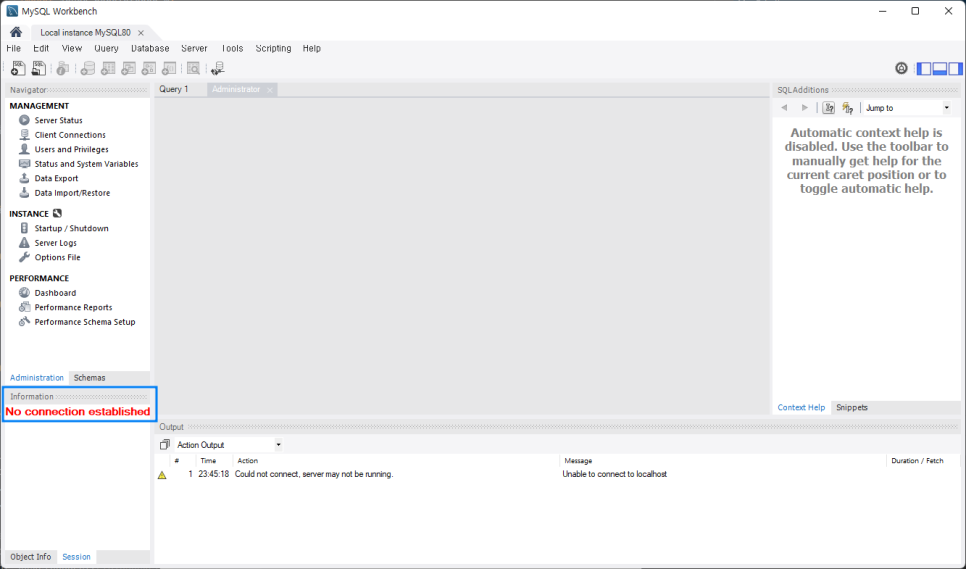966x569 pixels.
Task: Switch to the Snippets tab
Action: pyautogui.click(x=852, y=407)
